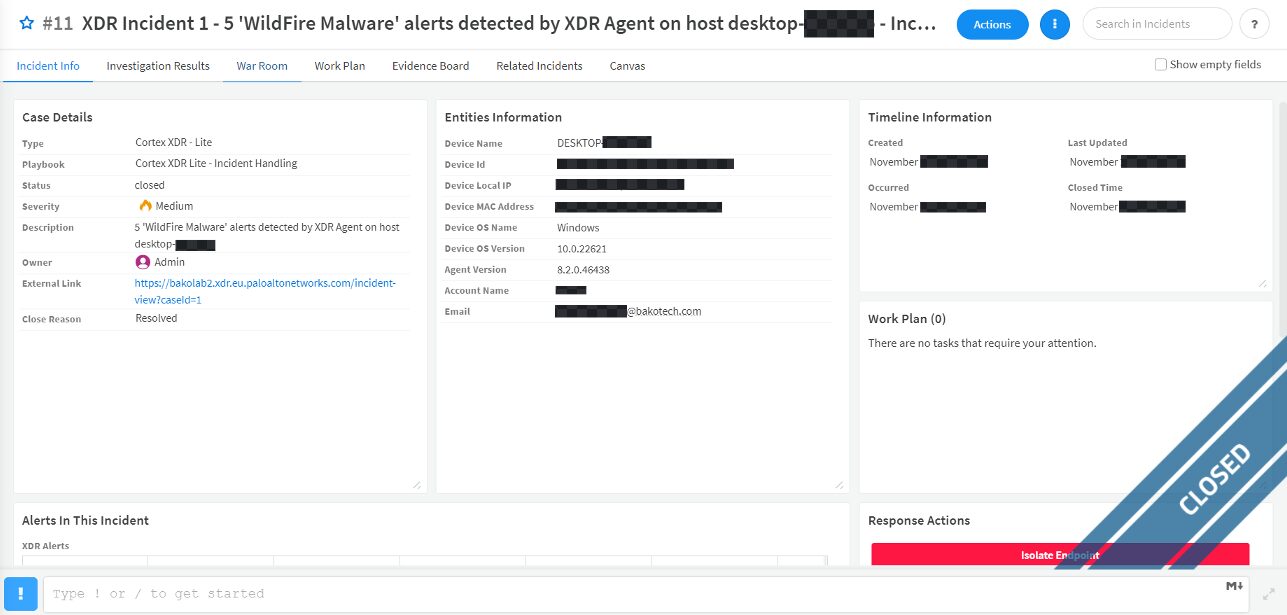The height and width of the screenshot is (615, 1287).
Task: Select the Device Name value DESKTOP
Action: (604, 143)
